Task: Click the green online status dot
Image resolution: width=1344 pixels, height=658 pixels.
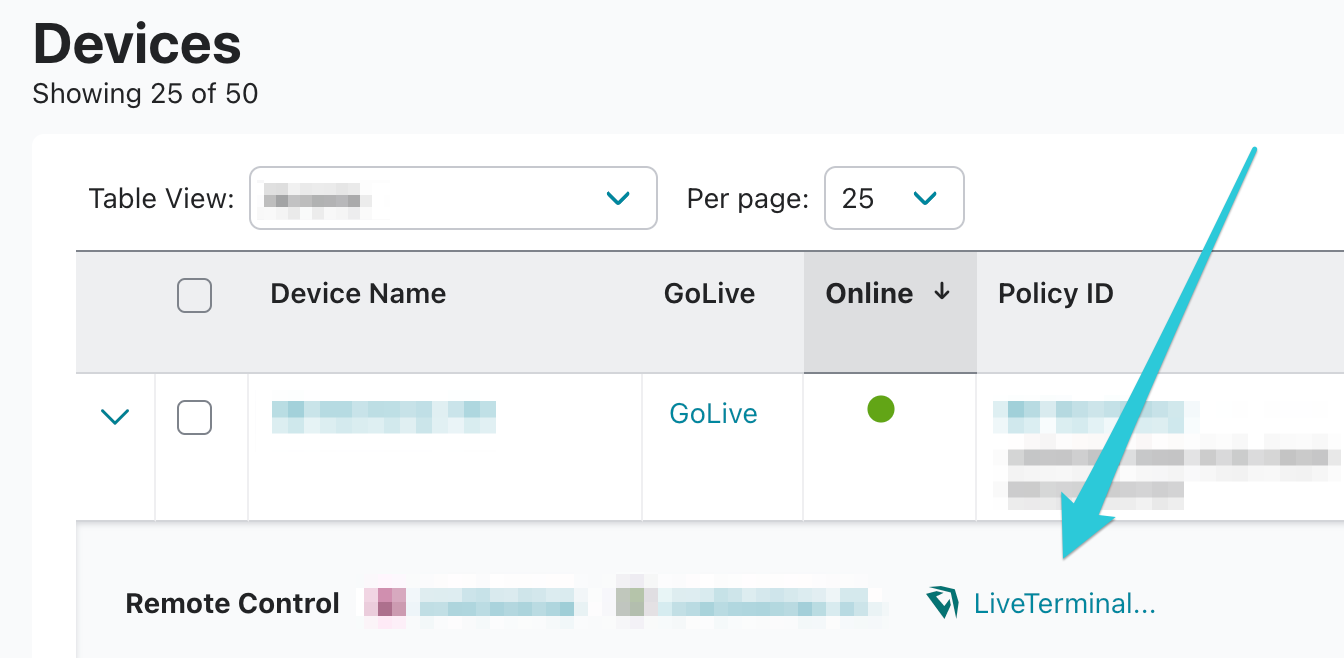Action: pyautogui.click(x=881, y=409)
